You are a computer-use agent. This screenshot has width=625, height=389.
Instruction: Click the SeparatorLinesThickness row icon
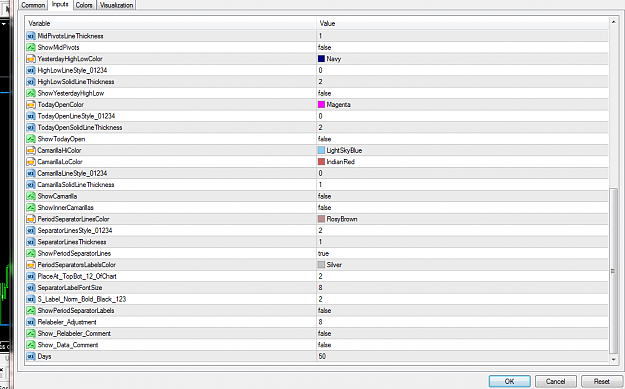31,242
